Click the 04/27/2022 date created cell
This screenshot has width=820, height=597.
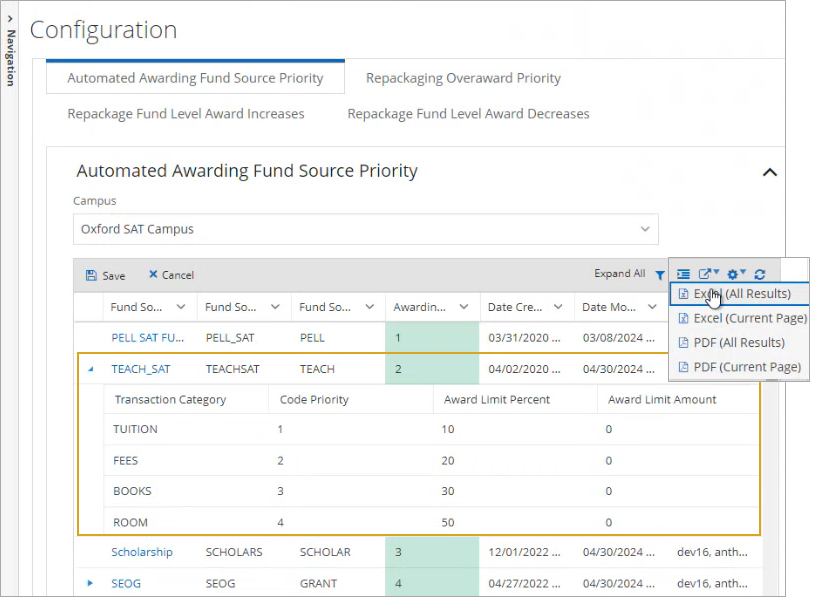point(524,583)
